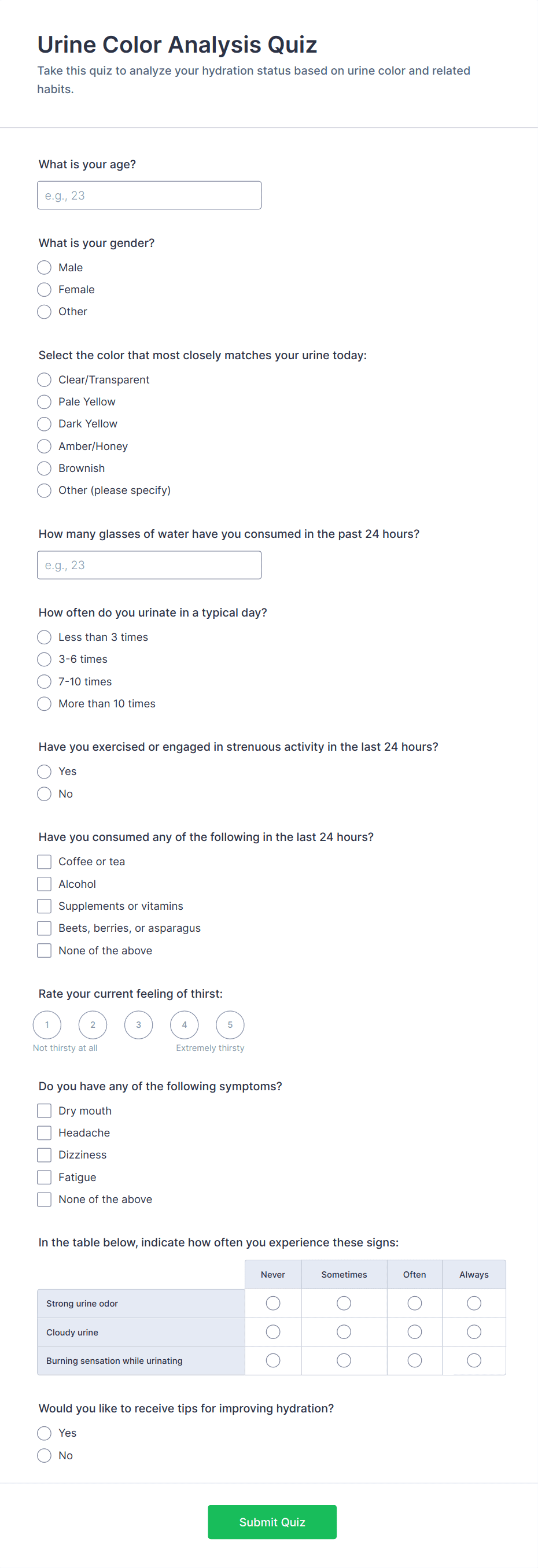Select Sometimes for Strong urine odor

(344, 1303)
